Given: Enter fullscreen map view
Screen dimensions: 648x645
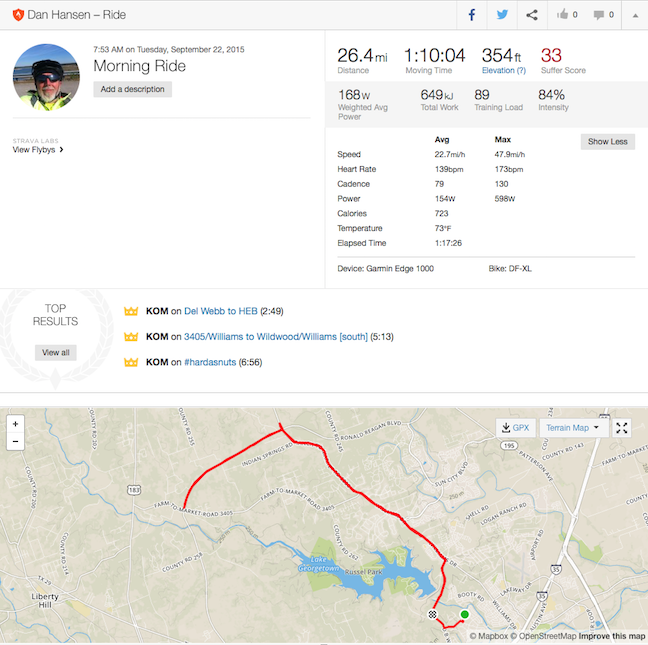Looking at the screenshot, I should pos(622,428).
